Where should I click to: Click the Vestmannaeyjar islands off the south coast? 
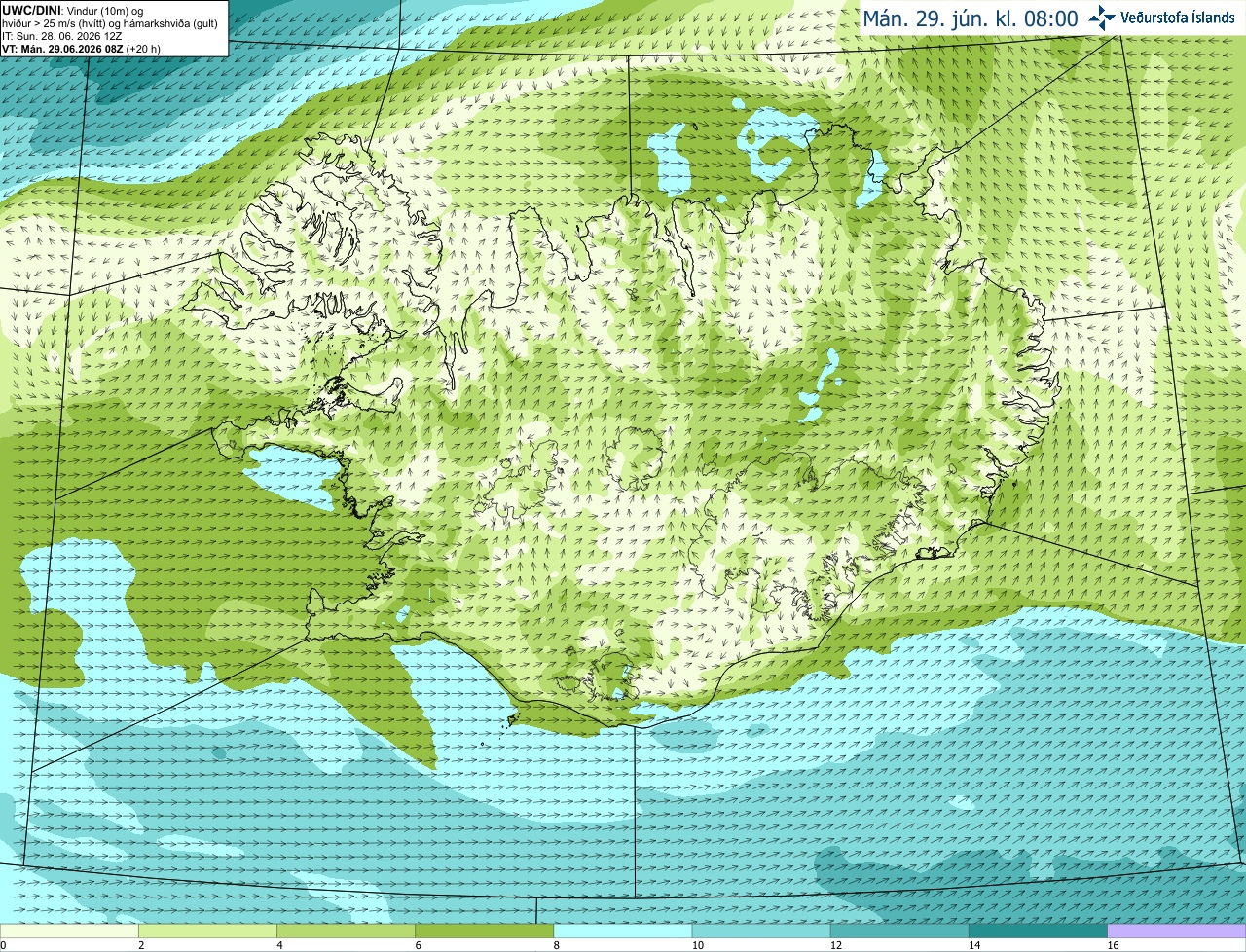512,721
